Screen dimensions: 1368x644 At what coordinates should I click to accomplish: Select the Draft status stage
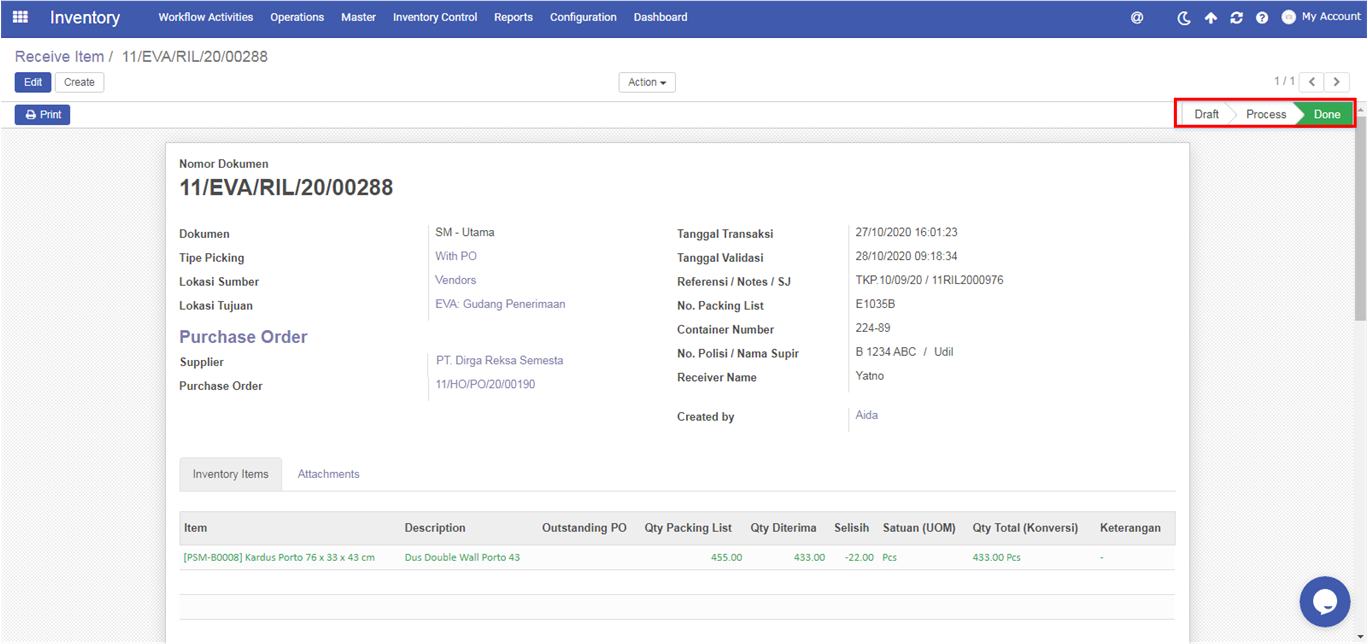point(1206,114)
